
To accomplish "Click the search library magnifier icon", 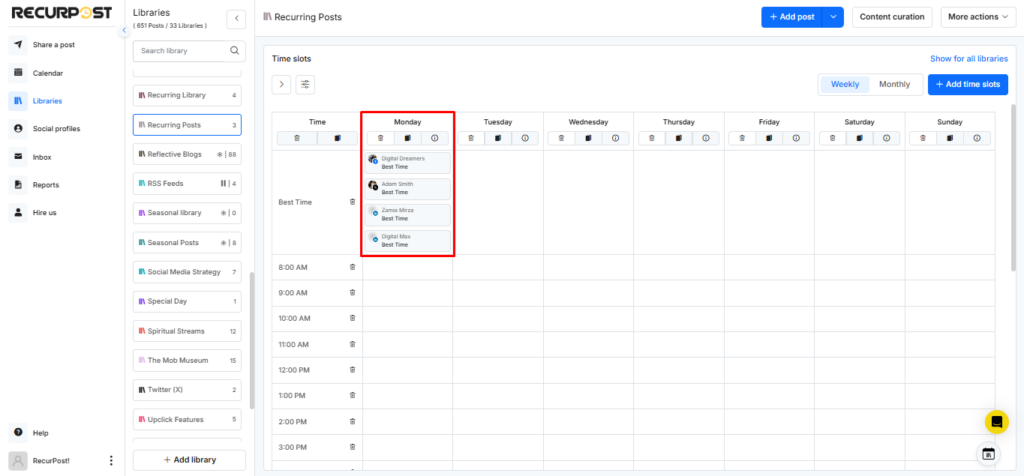I will click(x=234, y=50).
